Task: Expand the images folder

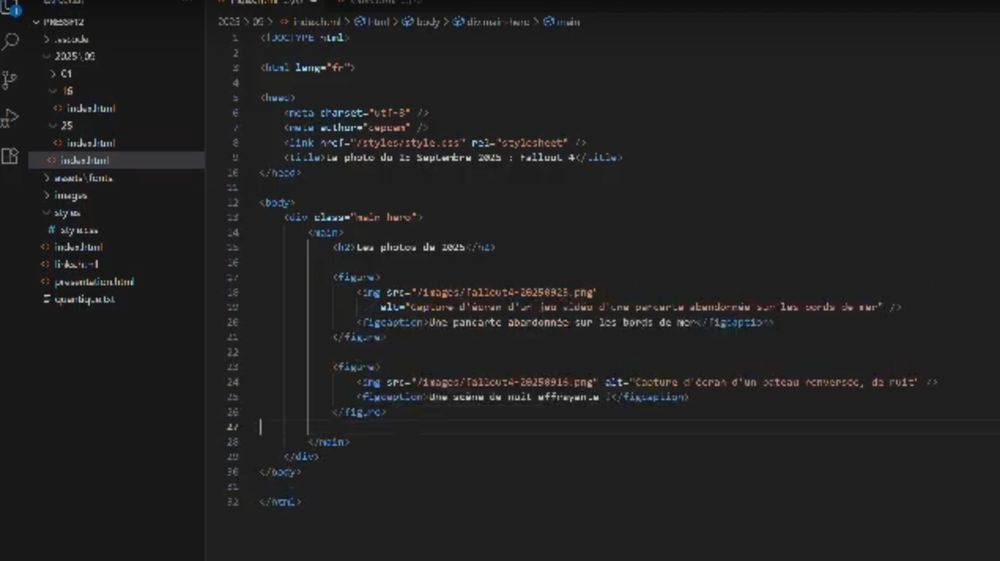Action: coord(47,195)
